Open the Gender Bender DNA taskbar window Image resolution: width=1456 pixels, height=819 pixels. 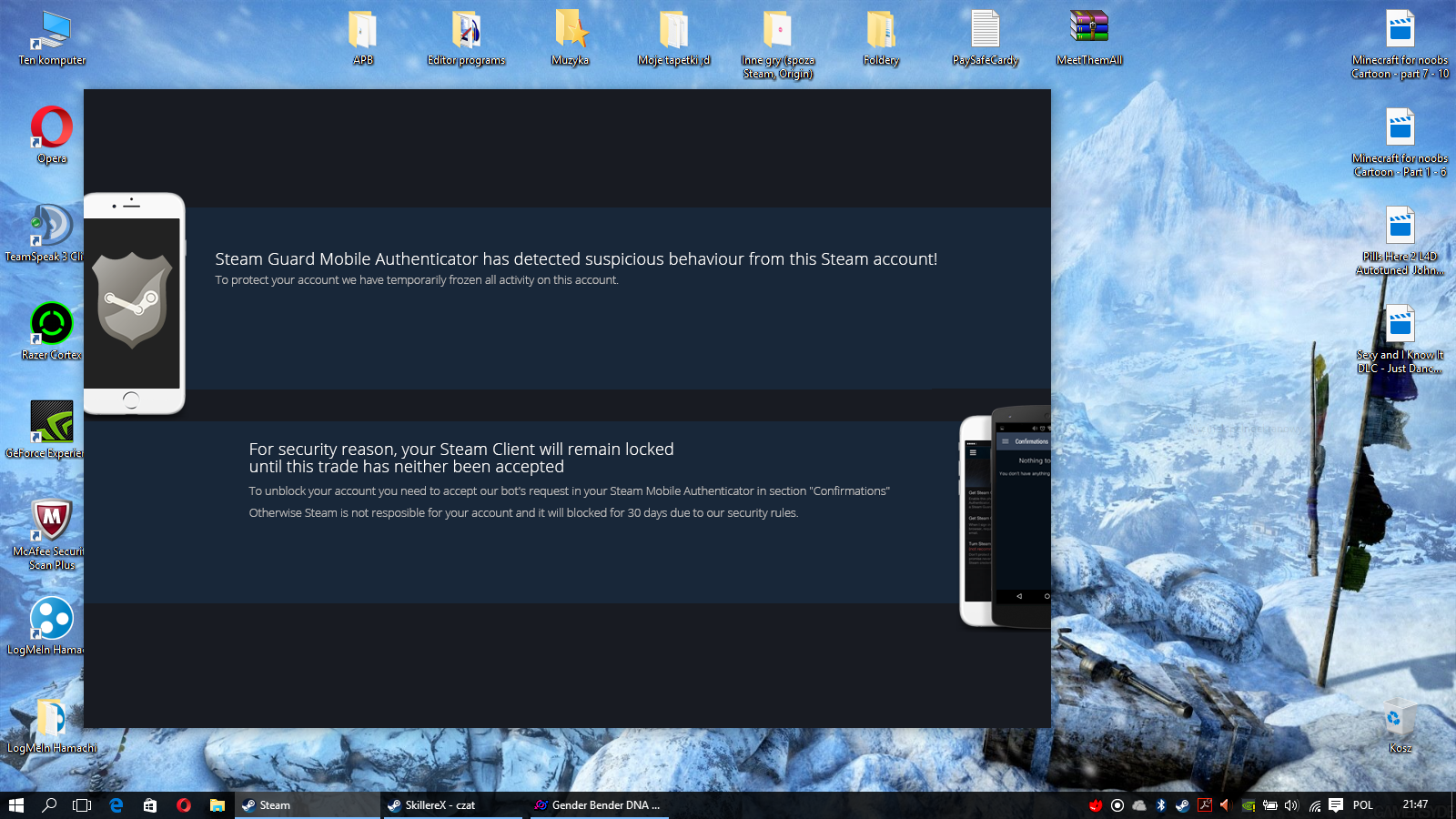[599, 805]
